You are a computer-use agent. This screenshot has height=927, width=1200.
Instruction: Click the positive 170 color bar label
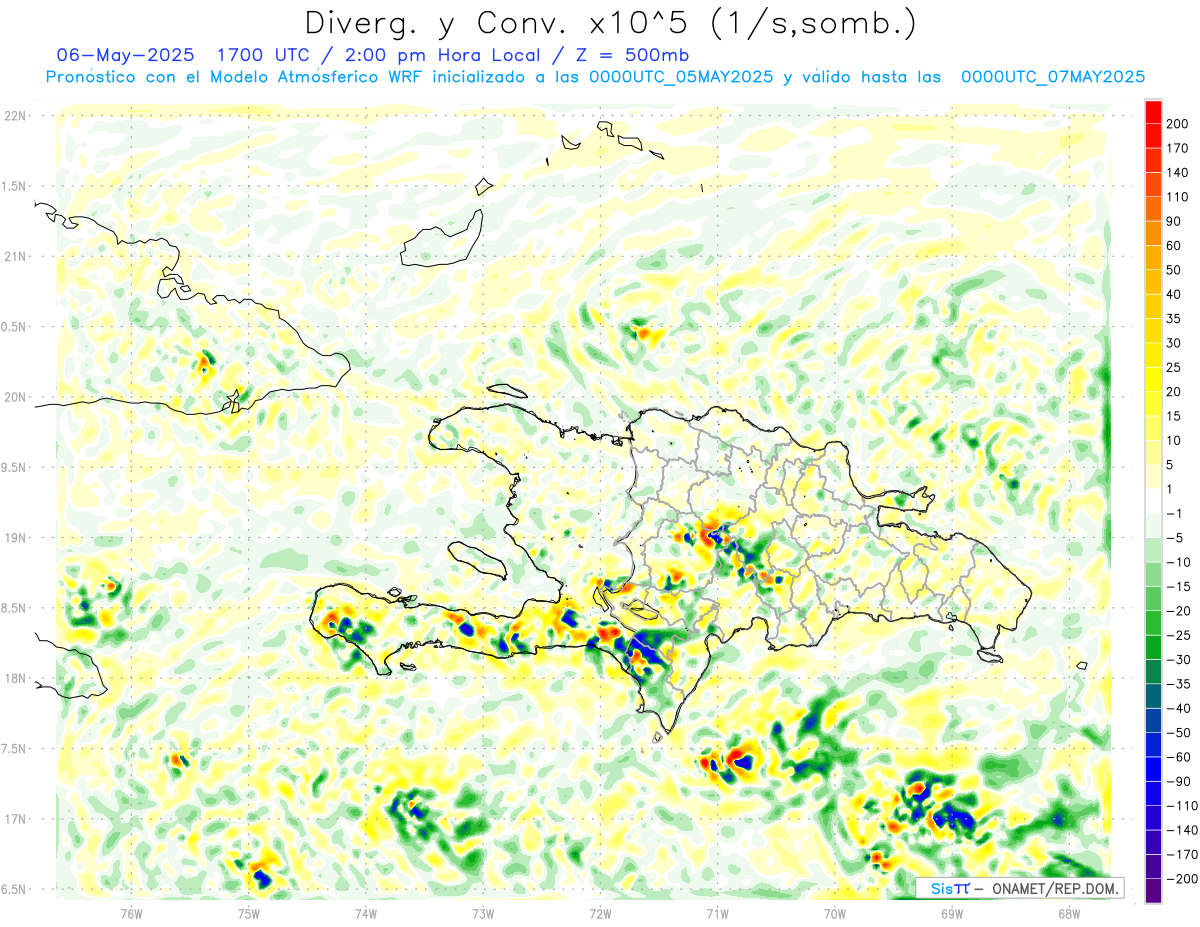(x=1177, y=148)
